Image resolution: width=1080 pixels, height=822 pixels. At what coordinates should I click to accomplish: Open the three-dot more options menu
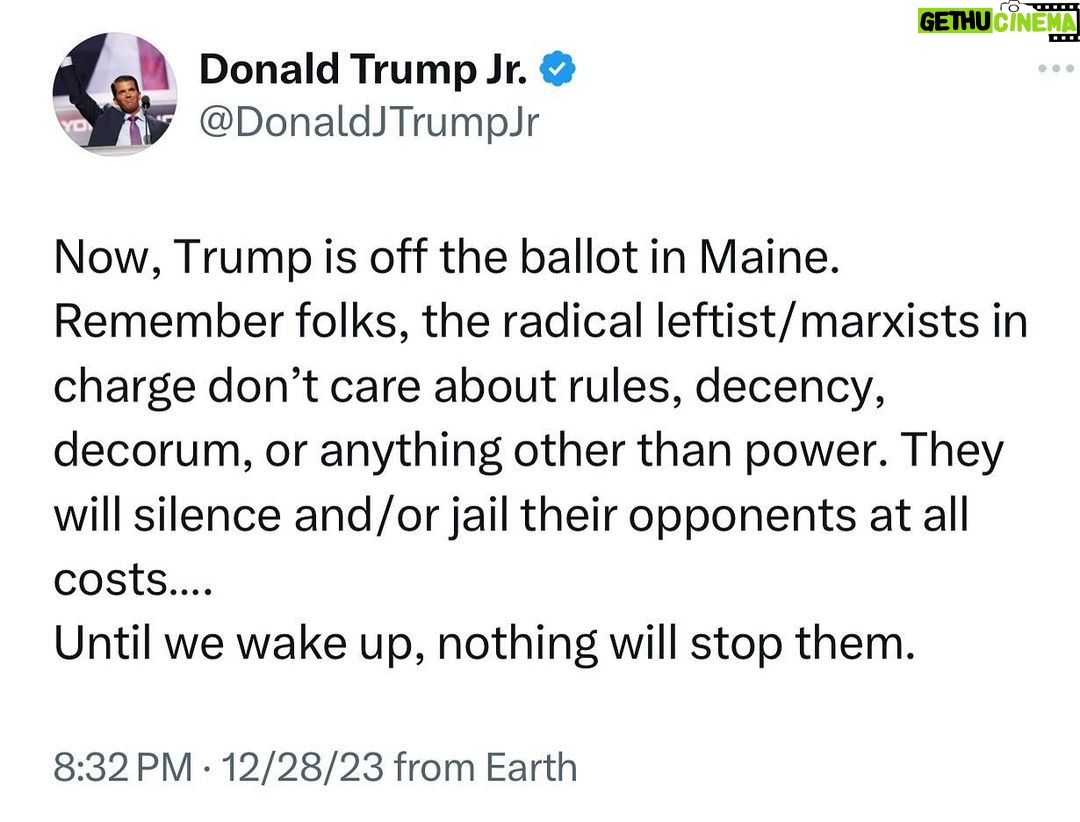[x=1055, y=68]
